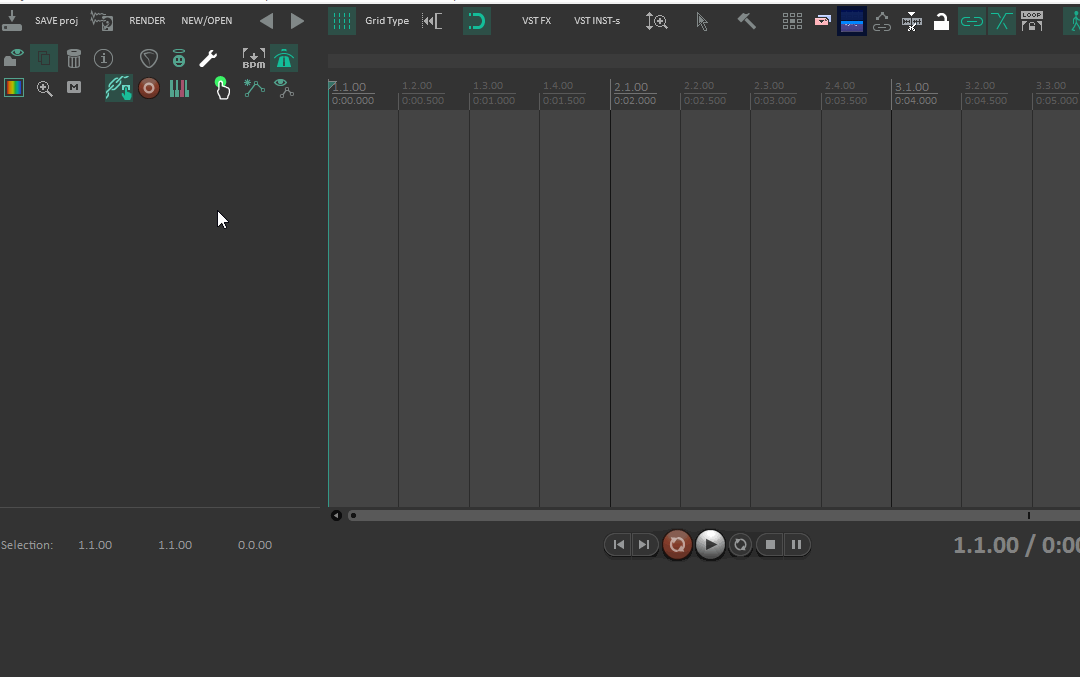
Task: Click the left arrow undo triangle
Action: coord(267,21)
